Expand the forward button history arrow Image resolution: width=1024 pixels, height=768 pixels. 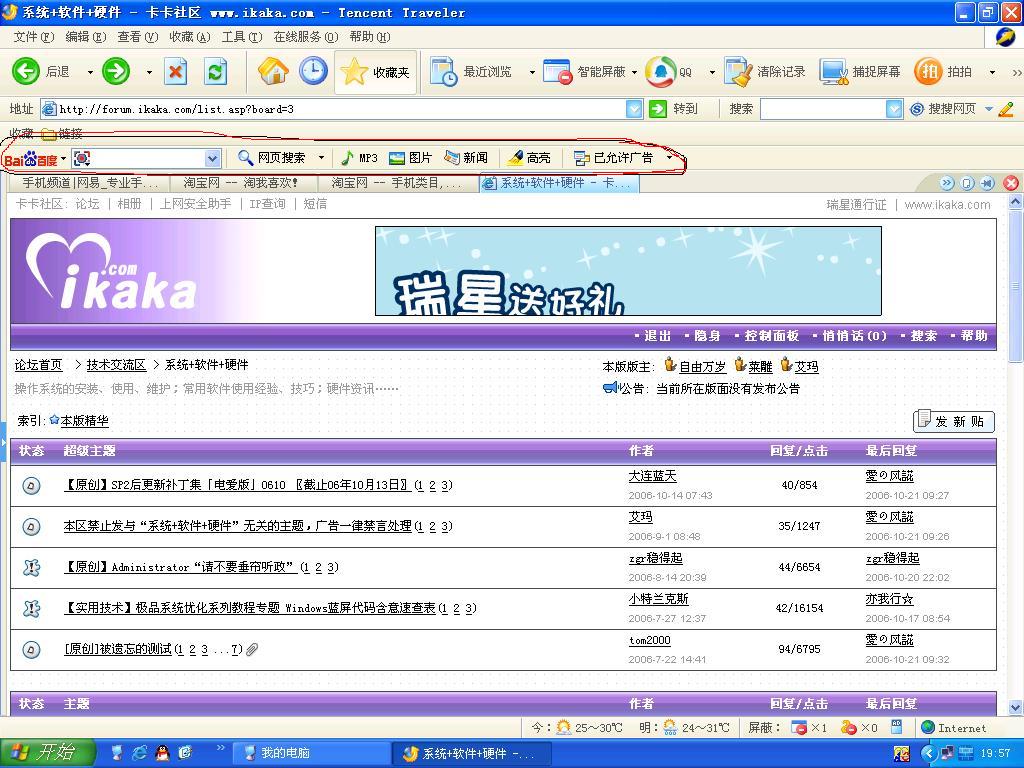[x=149, y=72]
